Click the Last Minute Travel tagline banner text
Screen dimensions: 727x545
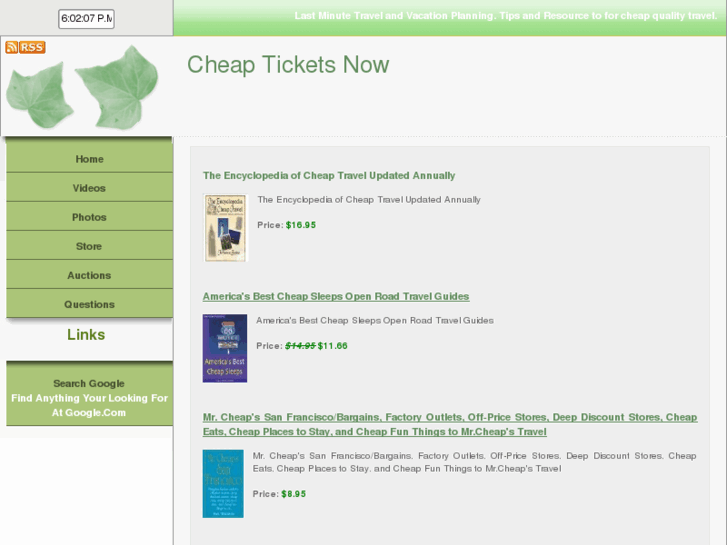pos(506,16)
